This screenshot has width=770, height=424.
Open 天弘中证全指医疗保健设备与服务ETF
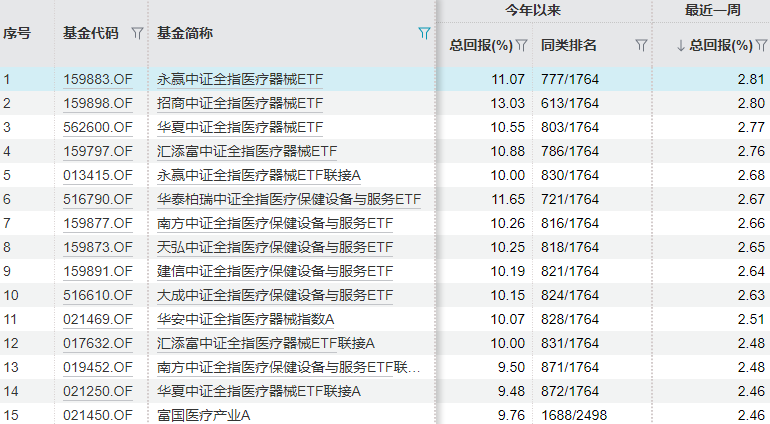tap(275, 247)
